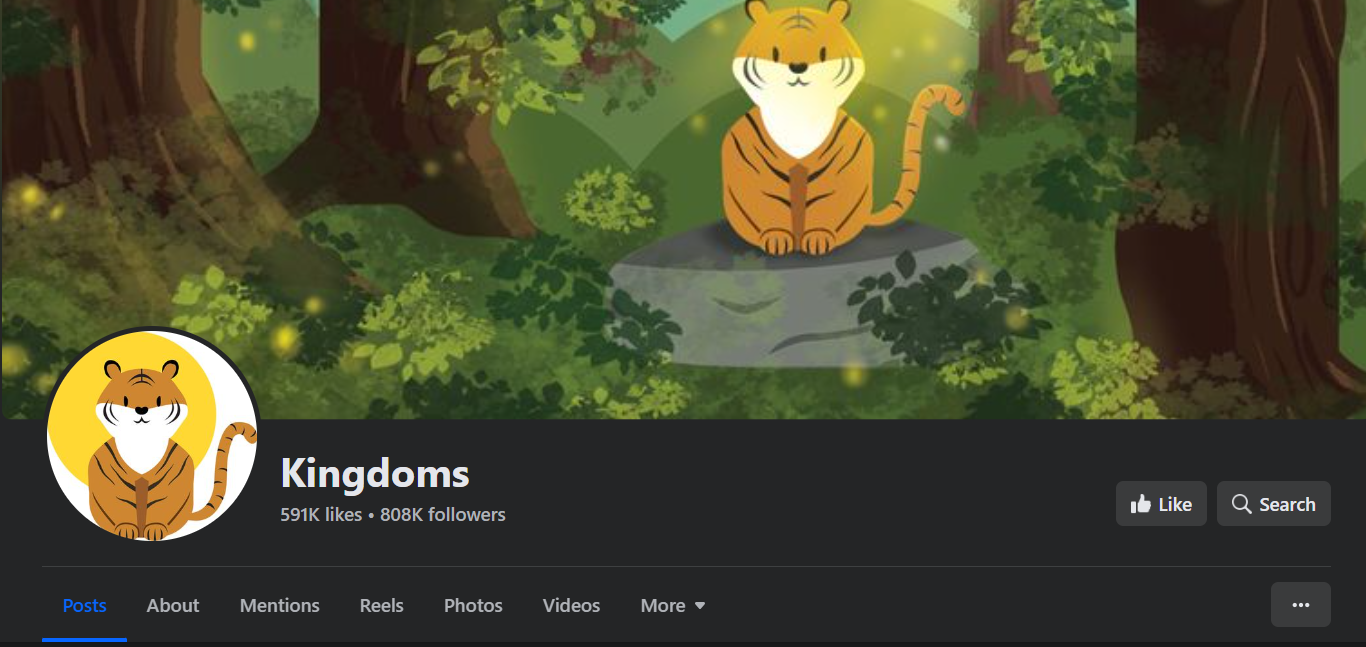Open the Videos tab
The width and height of the screenshot is (1366, 647).
coord(571,605)
